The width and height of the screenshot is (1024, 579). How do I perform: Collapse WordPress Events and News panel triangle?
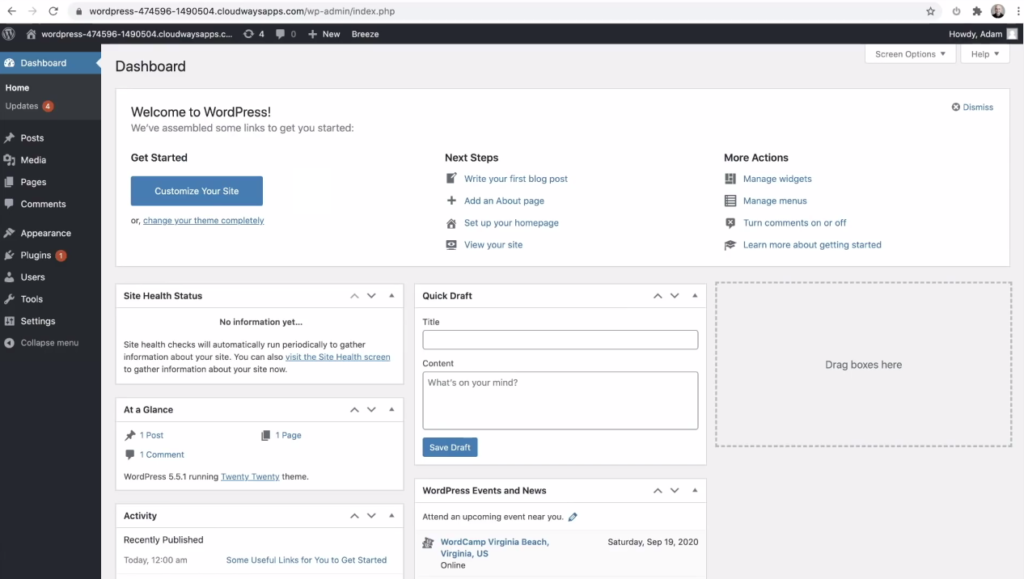coord(695,490)
